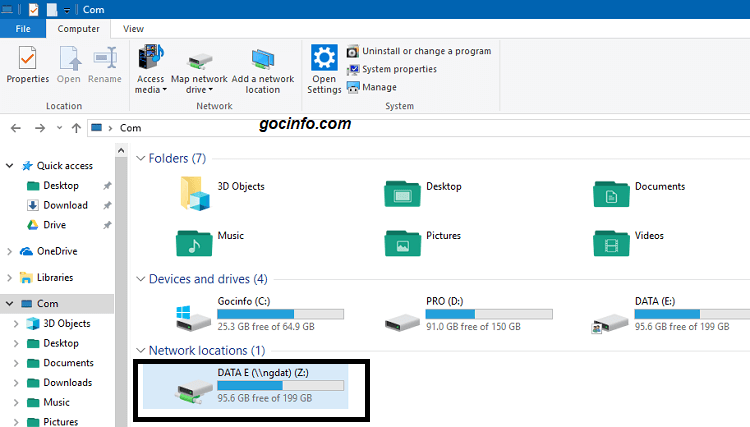Click "25.3 GB free of 64.9 GB" text

point(266,327)
